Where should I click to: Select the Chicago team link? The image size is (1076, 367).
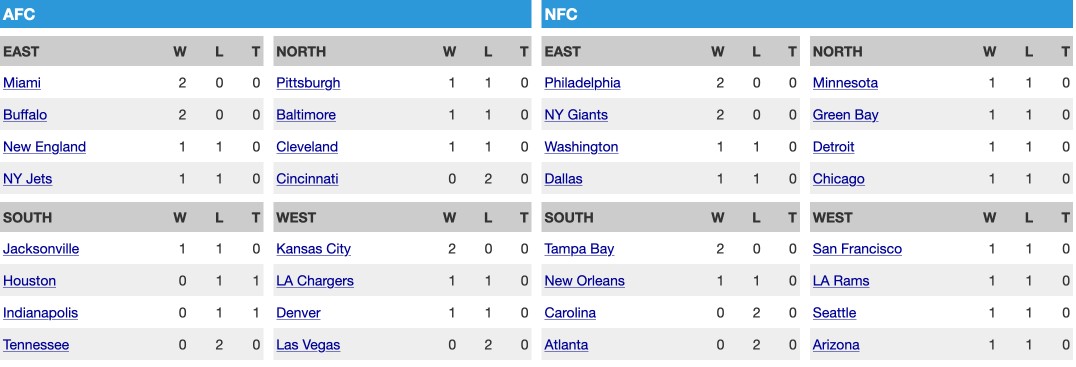[x=839, y=179]
